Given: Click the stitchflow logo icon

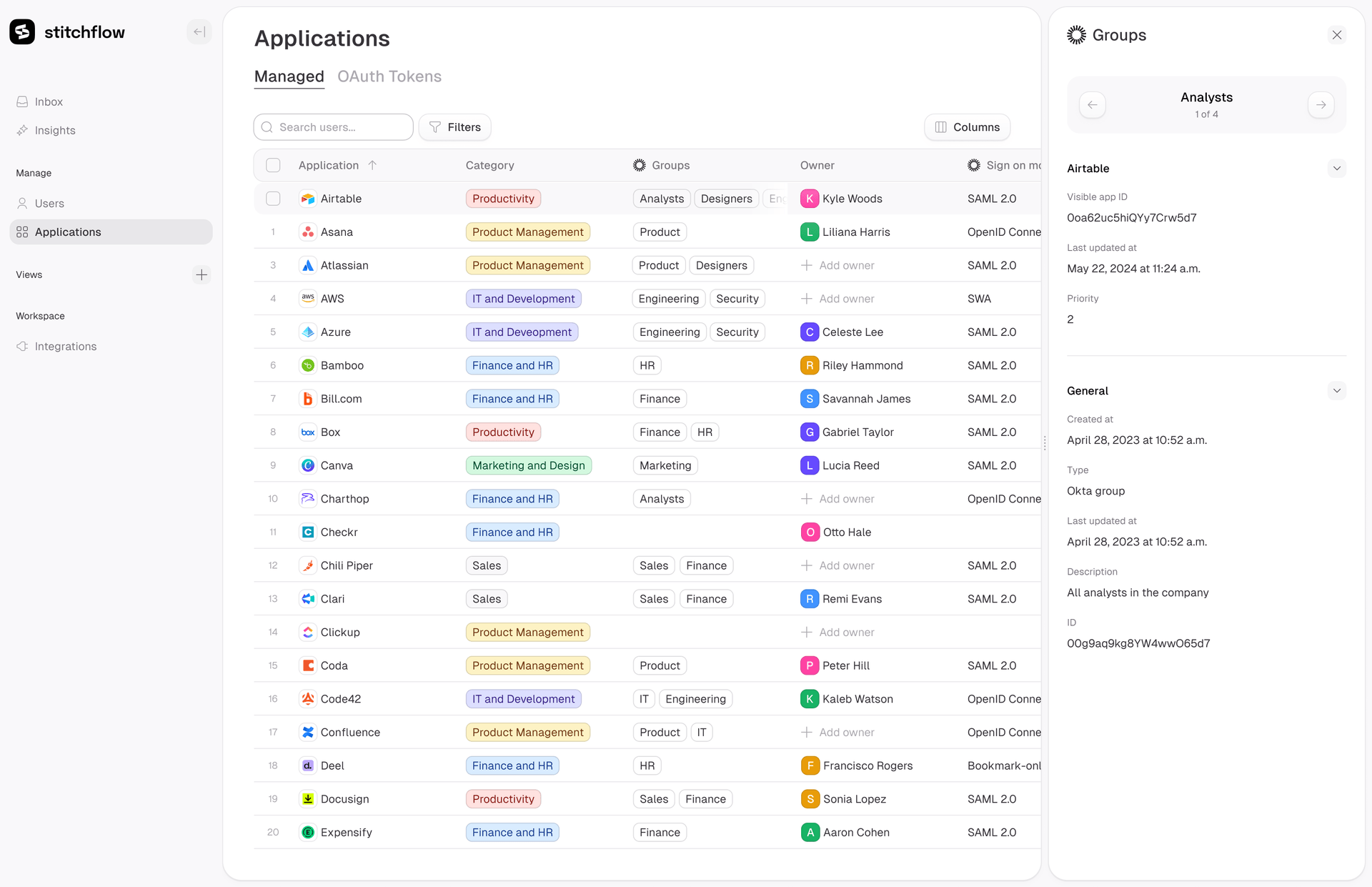Looking at the screenshot, I should point(22,31).
